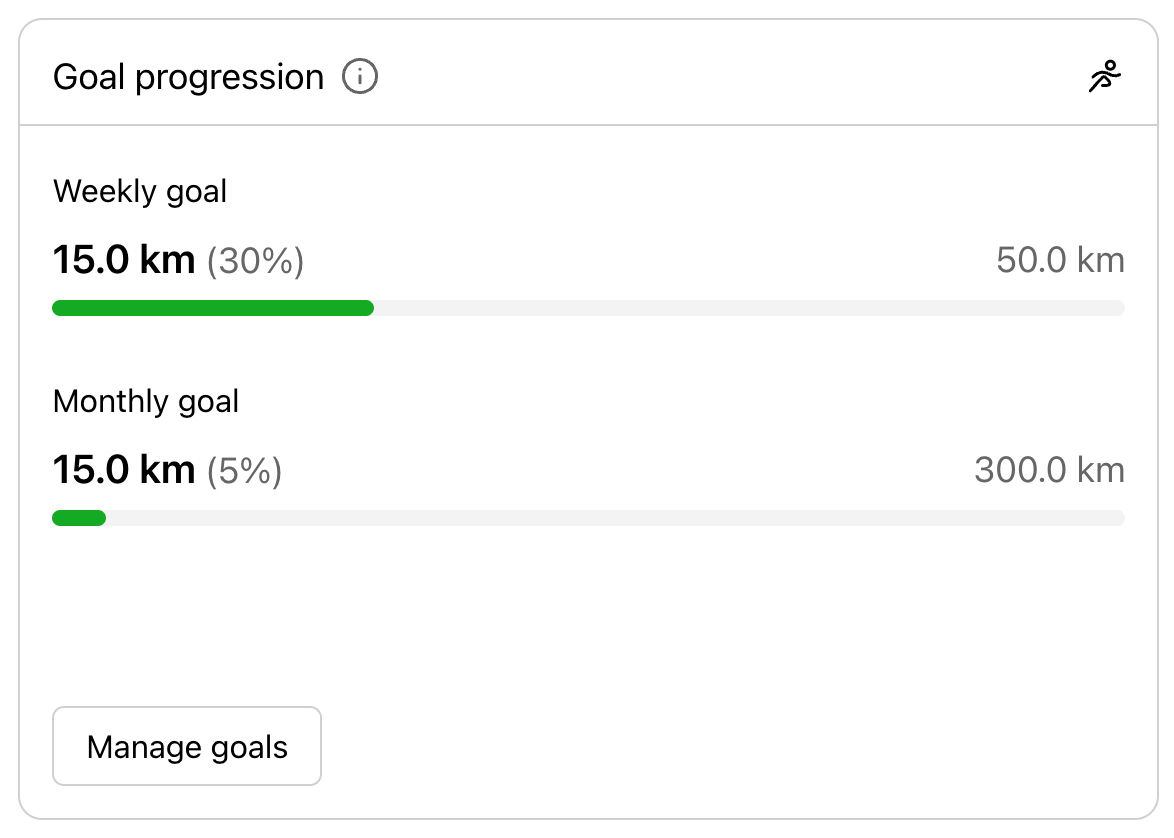
Task: Click the 300.0 km monthly target
Action: (1049, 470)
